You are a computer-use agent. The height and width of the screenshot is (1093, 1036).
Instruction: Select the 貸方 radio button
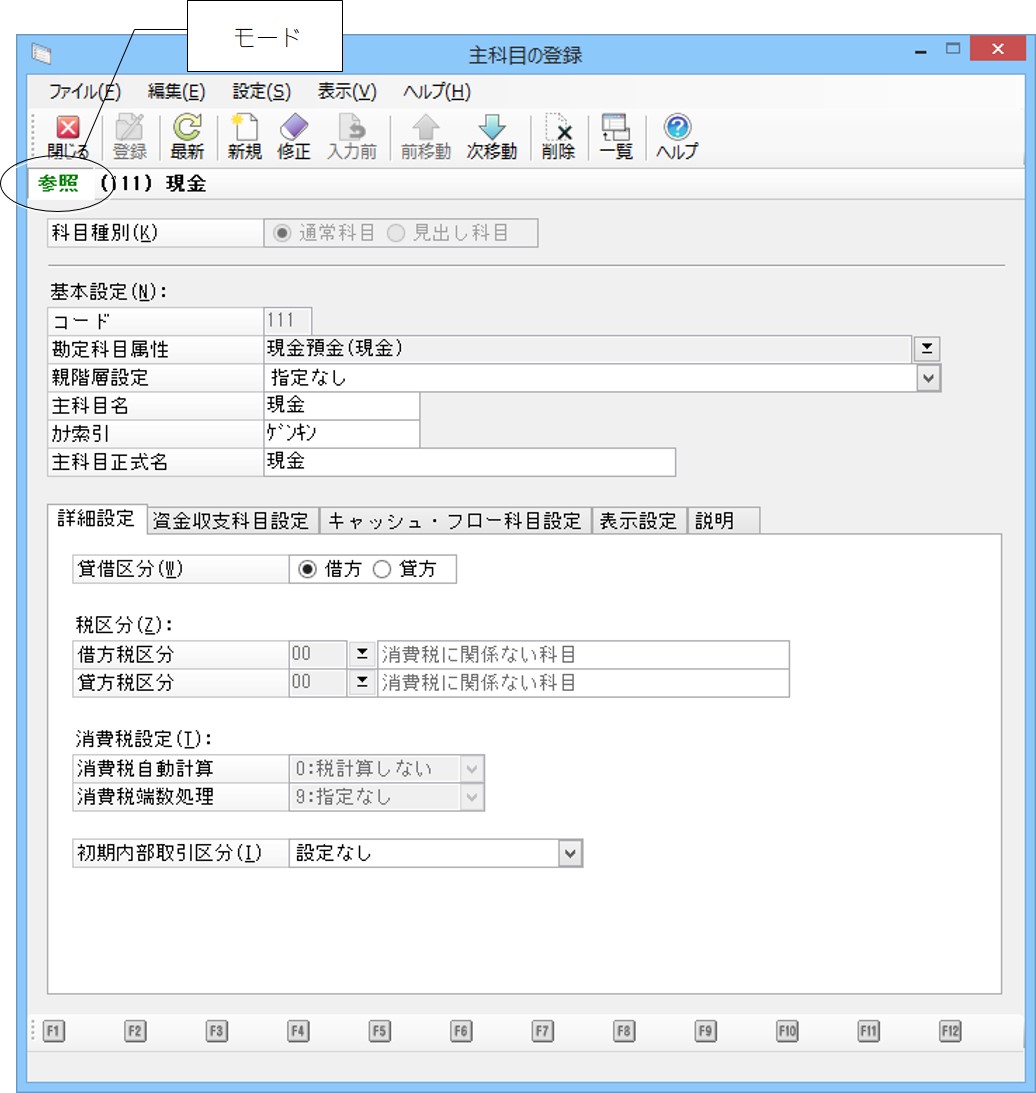pos(381,569)
